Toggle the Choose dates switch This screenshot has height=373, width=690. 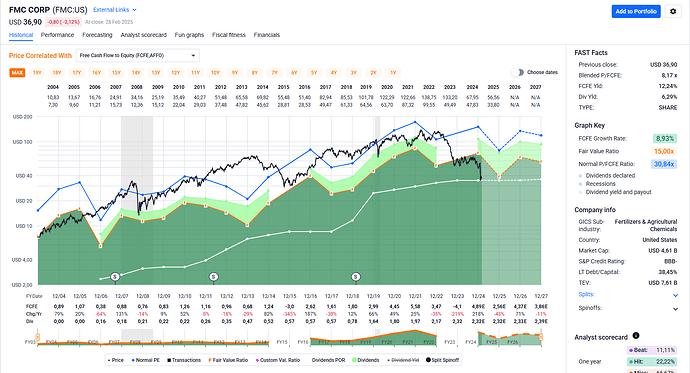[518, 73]
